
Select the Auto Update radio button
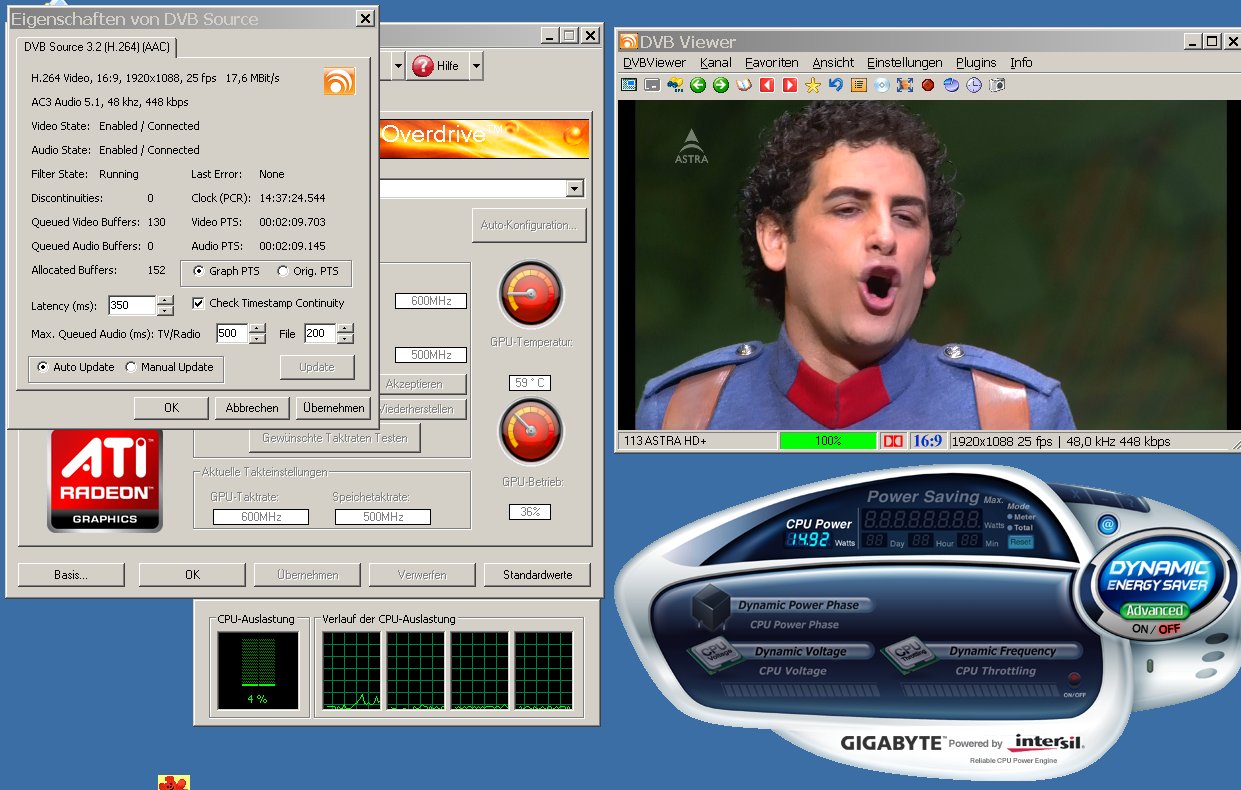(42, 367)
